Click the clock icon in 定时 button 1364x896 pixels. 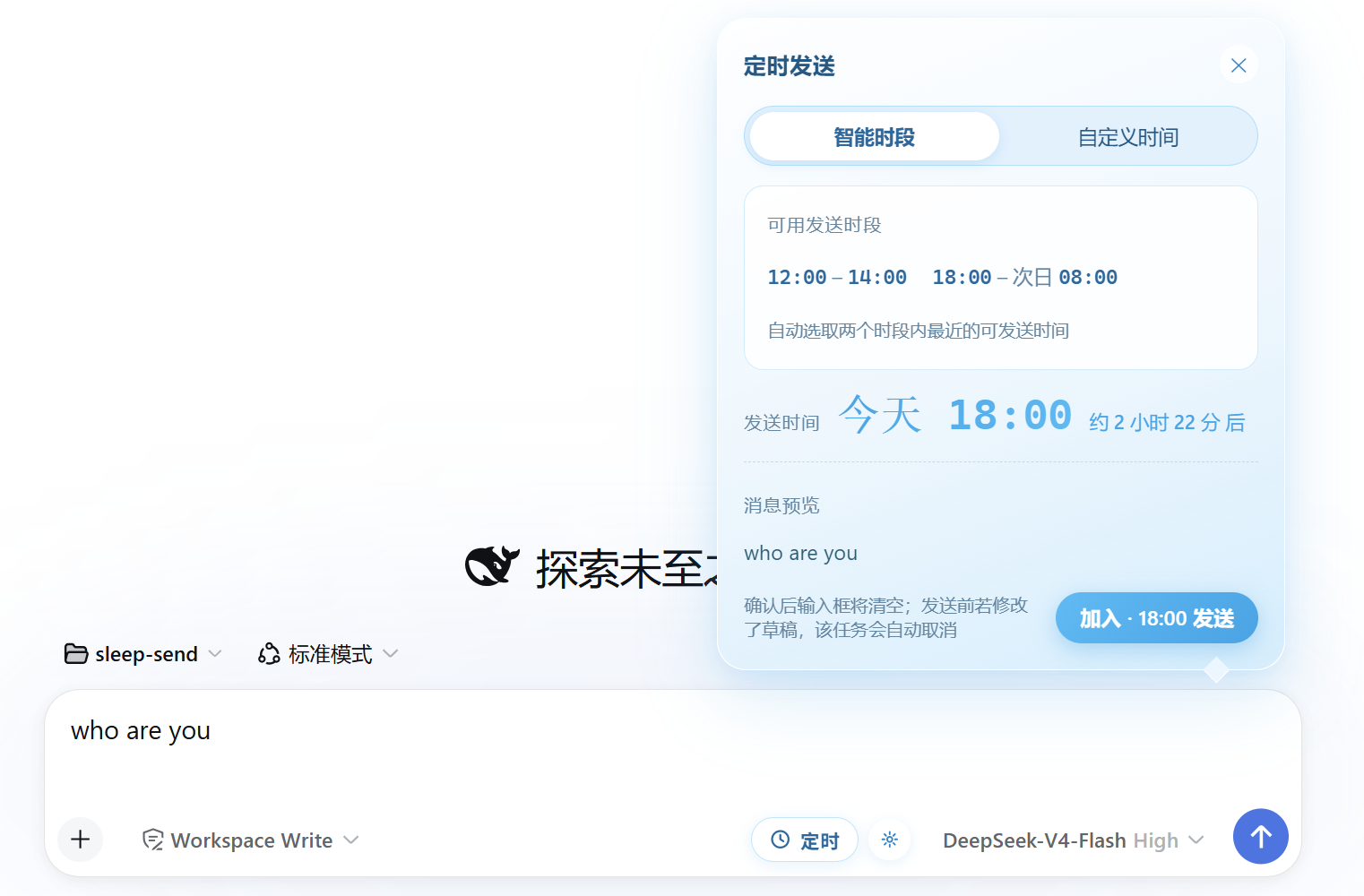coord(781,840)
